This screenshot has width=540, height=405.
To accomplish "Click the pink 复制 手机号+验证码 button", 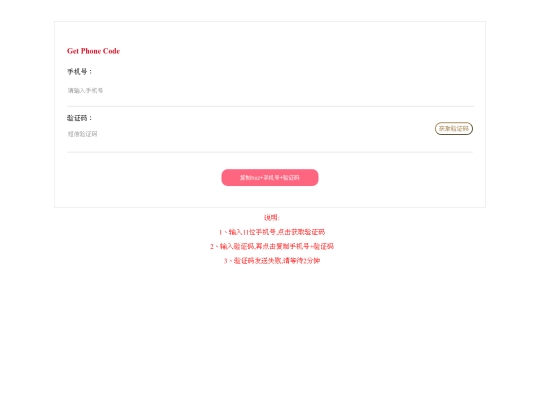I will 270,177.
